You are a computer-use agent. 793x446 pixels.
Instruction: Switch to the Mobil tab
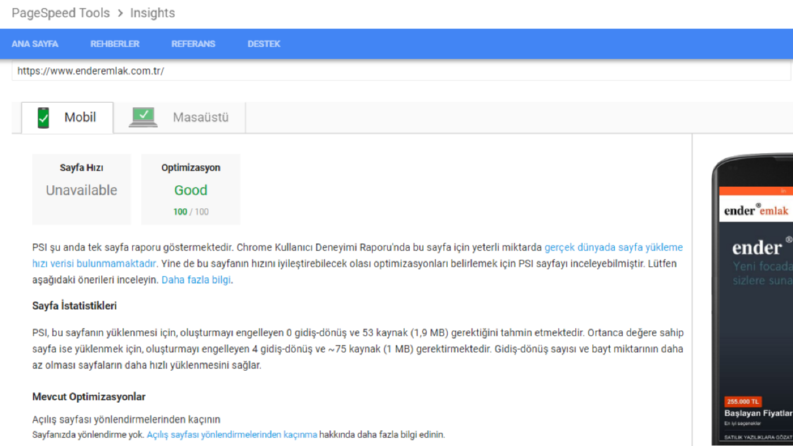click(x=67, y=118)
